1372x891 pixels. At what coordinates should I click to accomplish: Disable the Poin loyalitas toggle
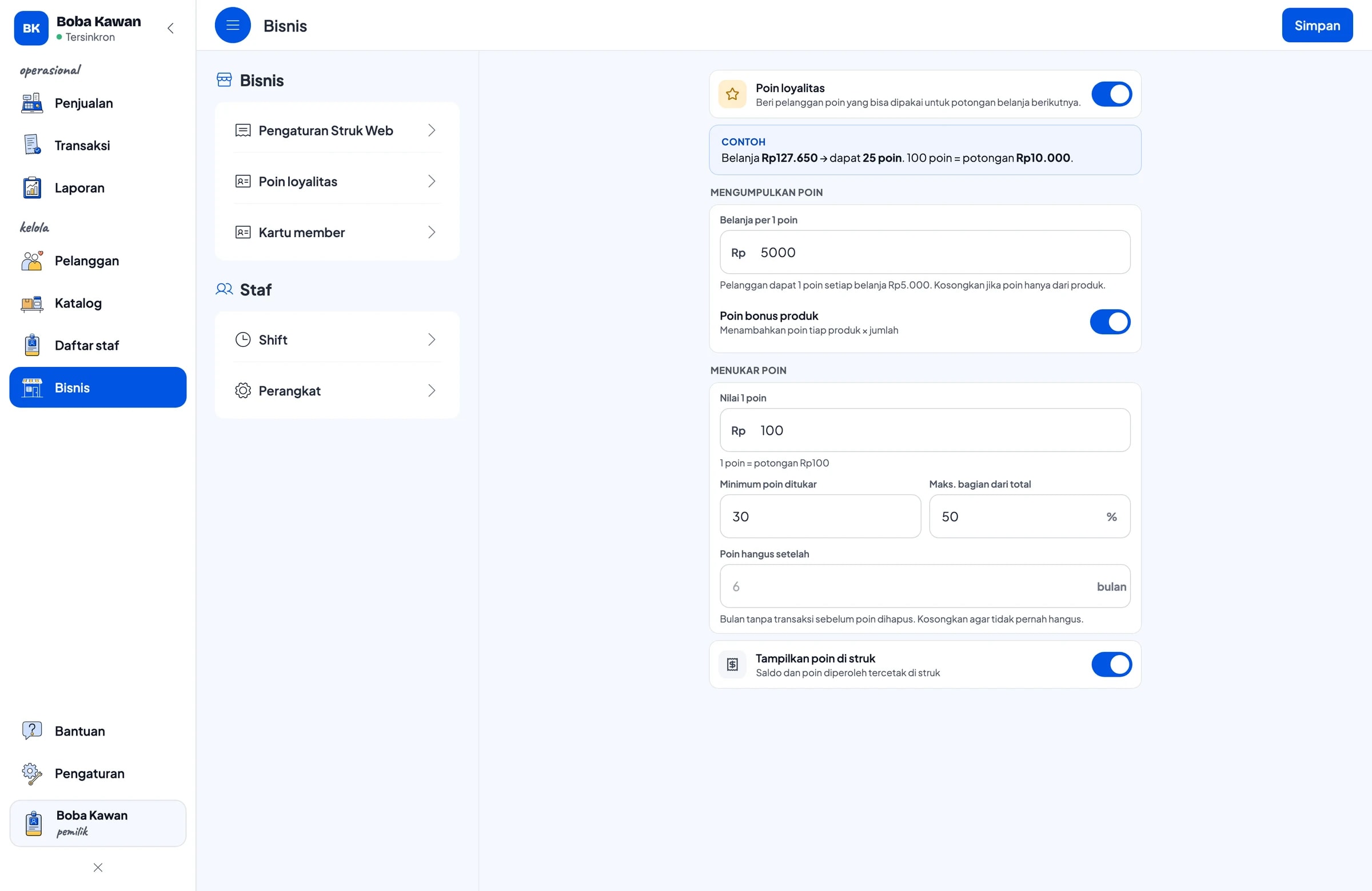click(1111, 94)
